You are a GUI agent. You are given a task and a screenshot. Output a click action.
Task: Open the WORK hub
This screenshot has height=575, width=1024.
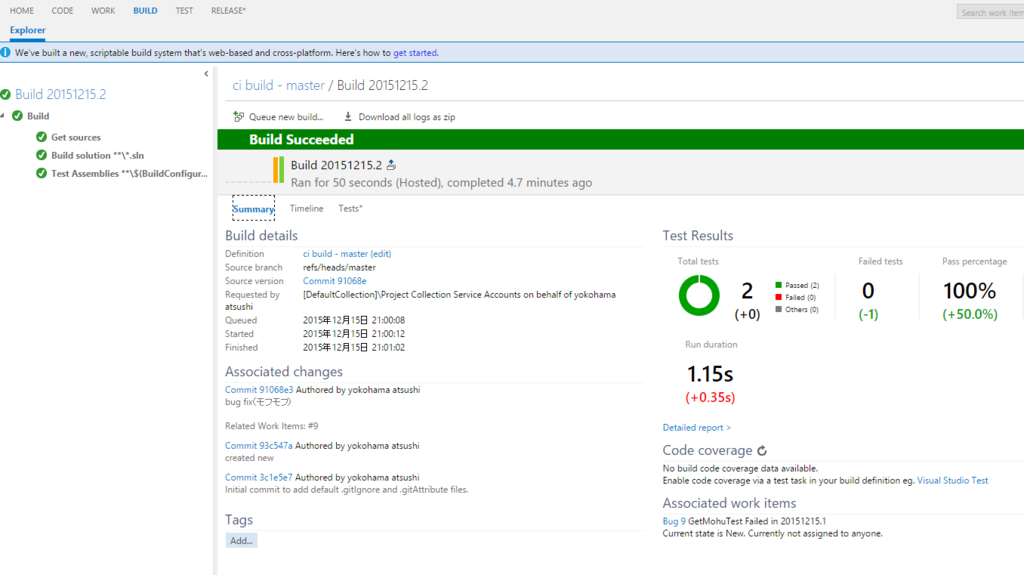[x=103, y=10]
